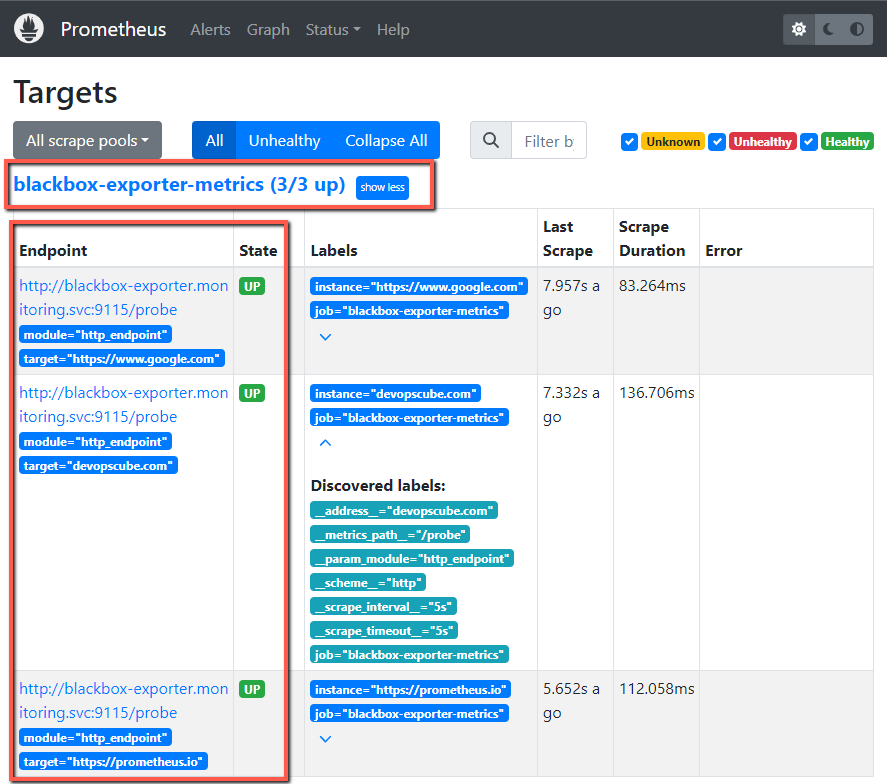Navigate to the Graph page
The image size is (887, 784).
(x=267, y=29)
